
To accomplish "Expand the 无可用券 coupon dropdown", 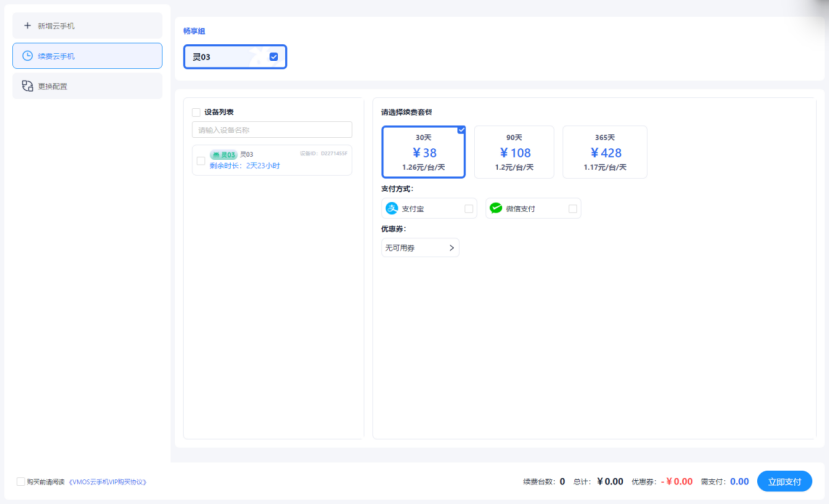I will (x=419, y=247).
